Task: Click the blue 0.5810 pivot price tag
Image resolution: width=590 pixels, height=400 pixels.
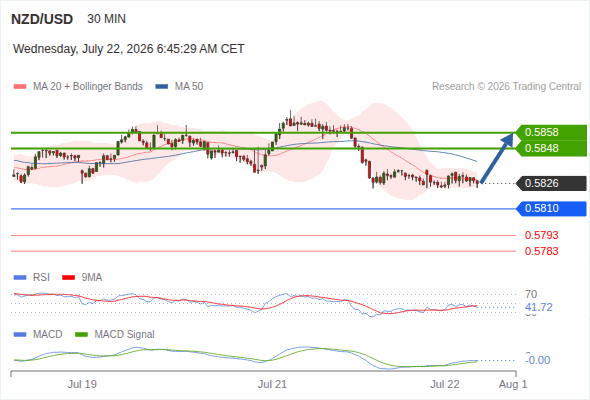Action: pos(552,208)
